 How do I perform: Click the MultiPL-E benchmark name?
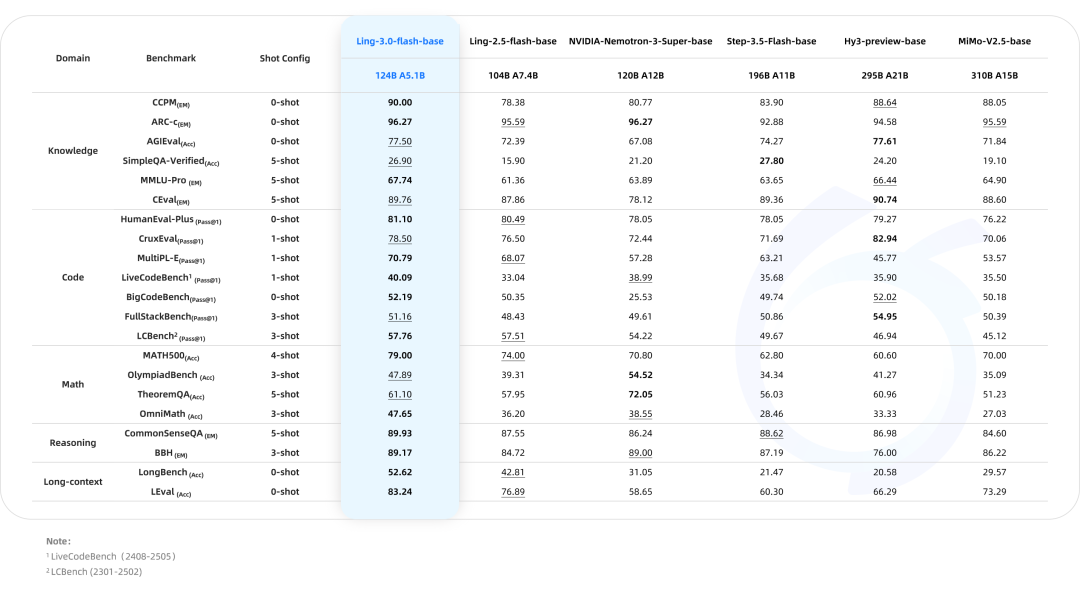171,258
